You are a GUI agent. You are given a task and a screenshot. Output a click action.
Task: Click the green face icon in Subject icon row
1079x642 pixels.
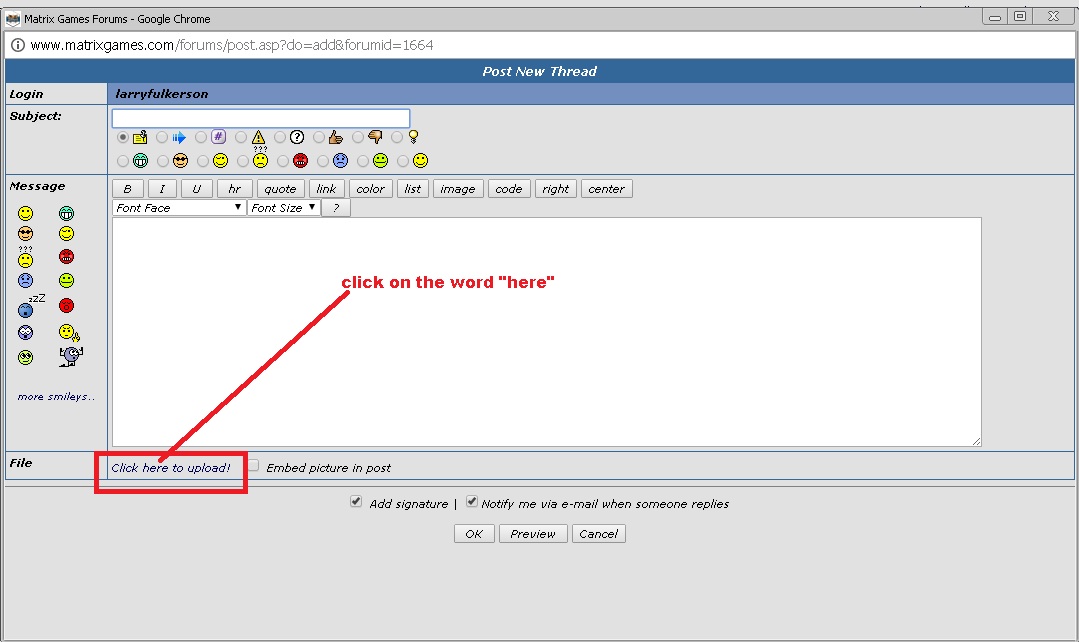(380, 161)
